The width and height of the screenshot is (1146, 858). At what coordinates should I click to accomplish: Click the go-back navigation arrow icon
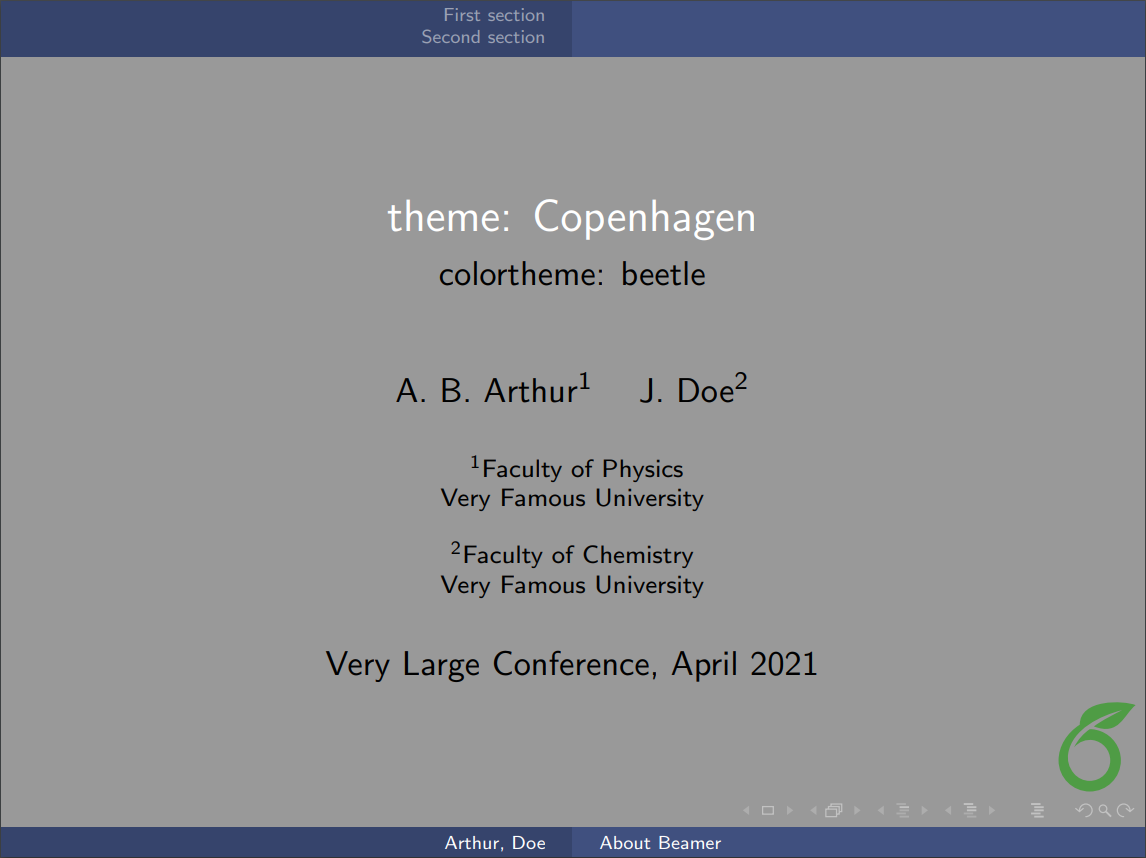(x=1084, y=810)
